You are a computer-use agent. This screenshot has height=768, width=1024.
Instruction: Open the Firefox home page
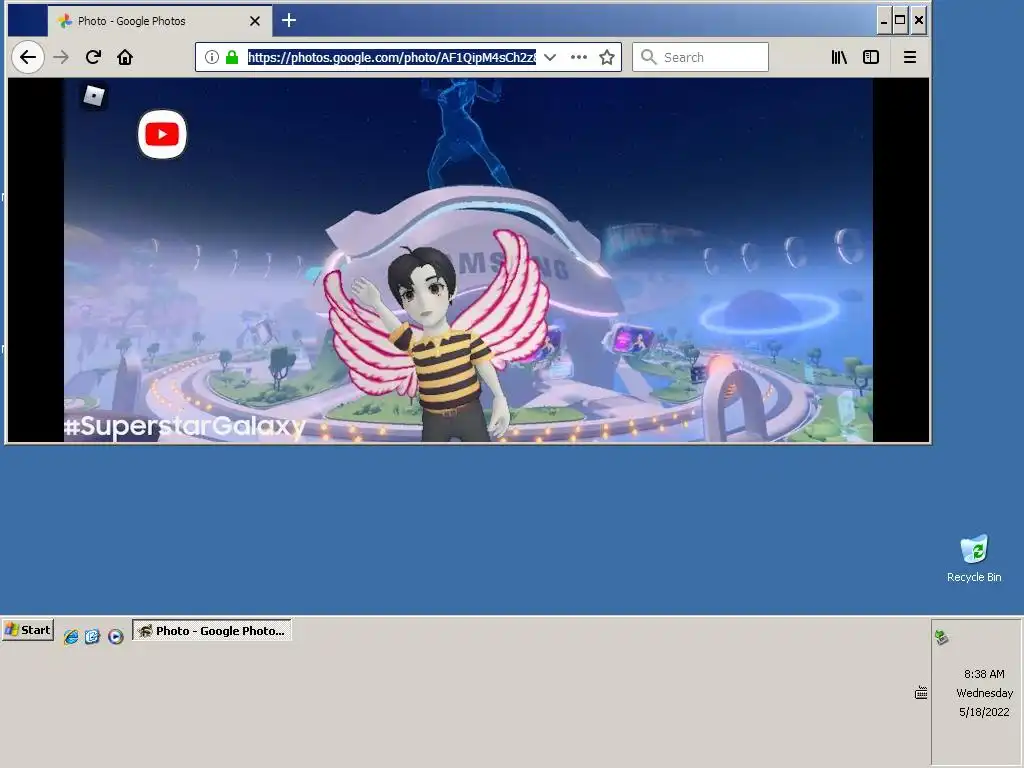pyautogui.click(x=125, y=57)
